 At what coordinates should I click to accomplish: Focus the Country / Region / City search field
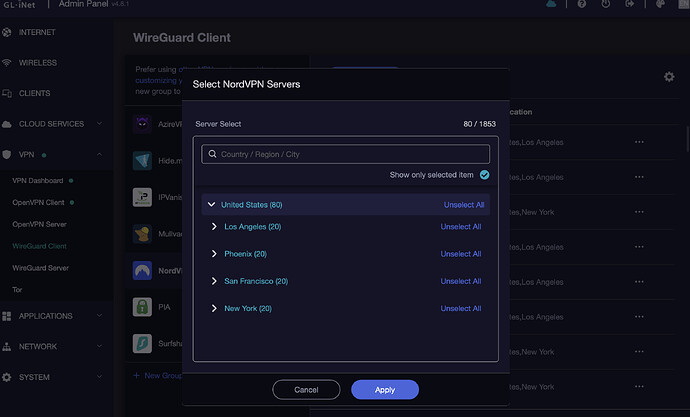pyautogui.click(x=350, y=154)
